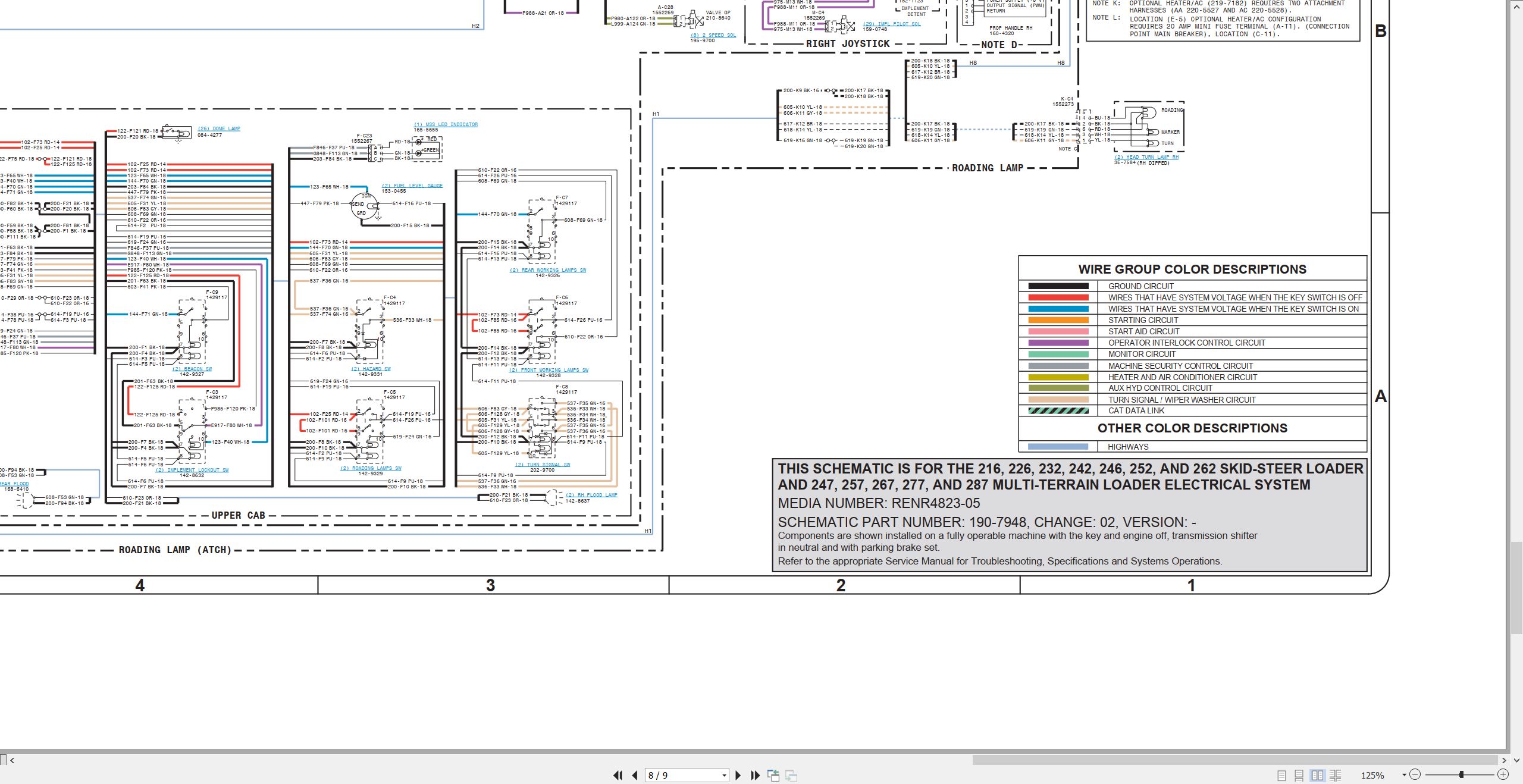This screenshot has height=784, width=1523.
Task: Switch to continuous page layout
Action: coord(1299,775)
